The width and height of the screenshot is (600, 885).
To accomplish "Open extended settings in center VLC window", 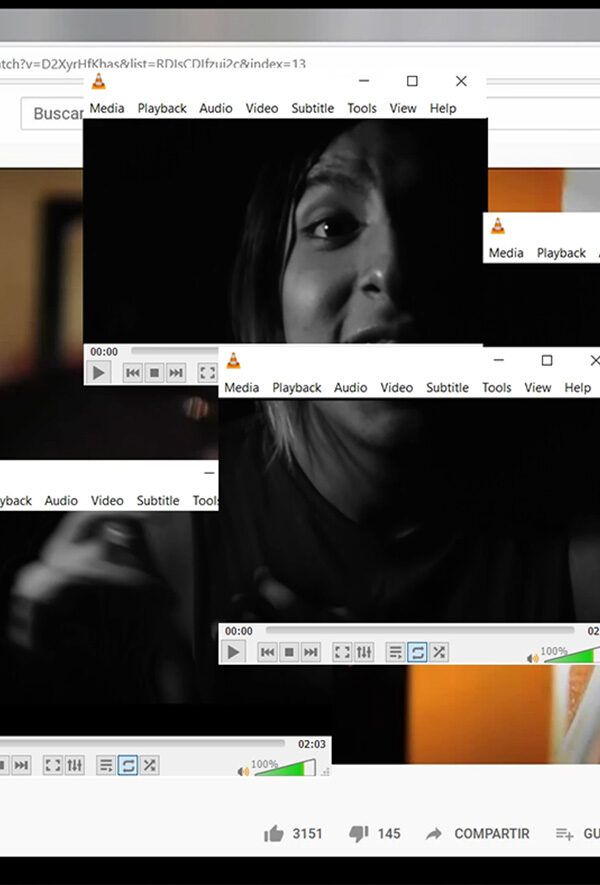I will click(364, 652).
